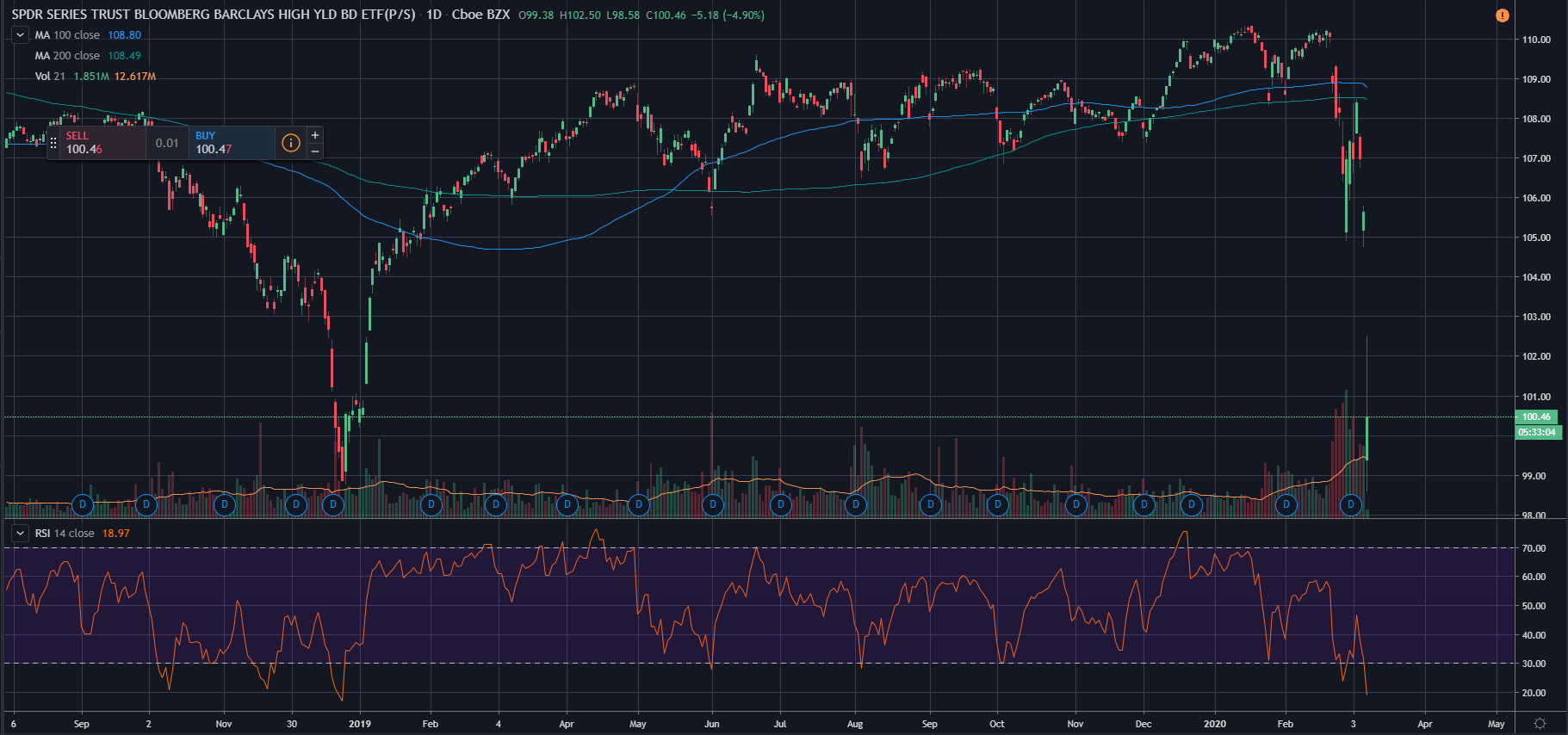Click the last dividend marker near March 3
This screenshot has width=1568, height=735.
(x=1351, y=504)
